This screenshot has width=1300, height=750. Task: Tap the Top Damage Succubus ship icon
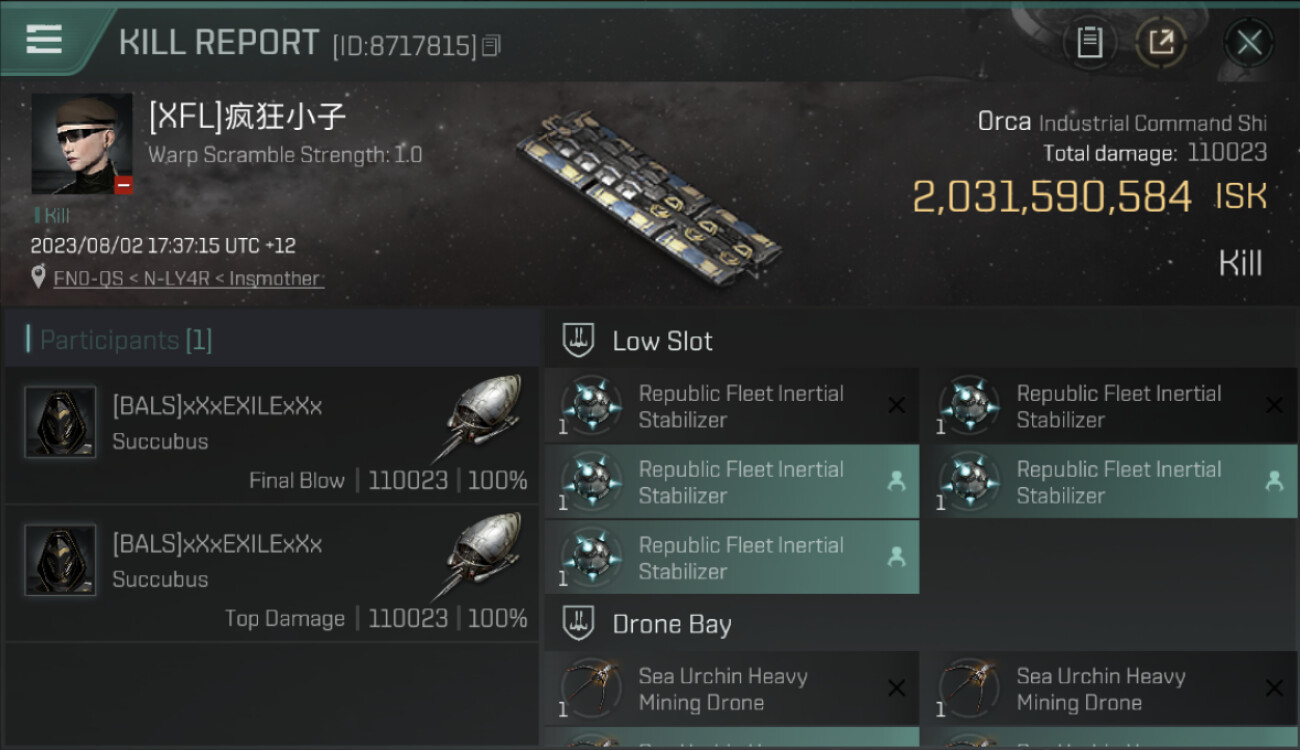coord(482,556)
